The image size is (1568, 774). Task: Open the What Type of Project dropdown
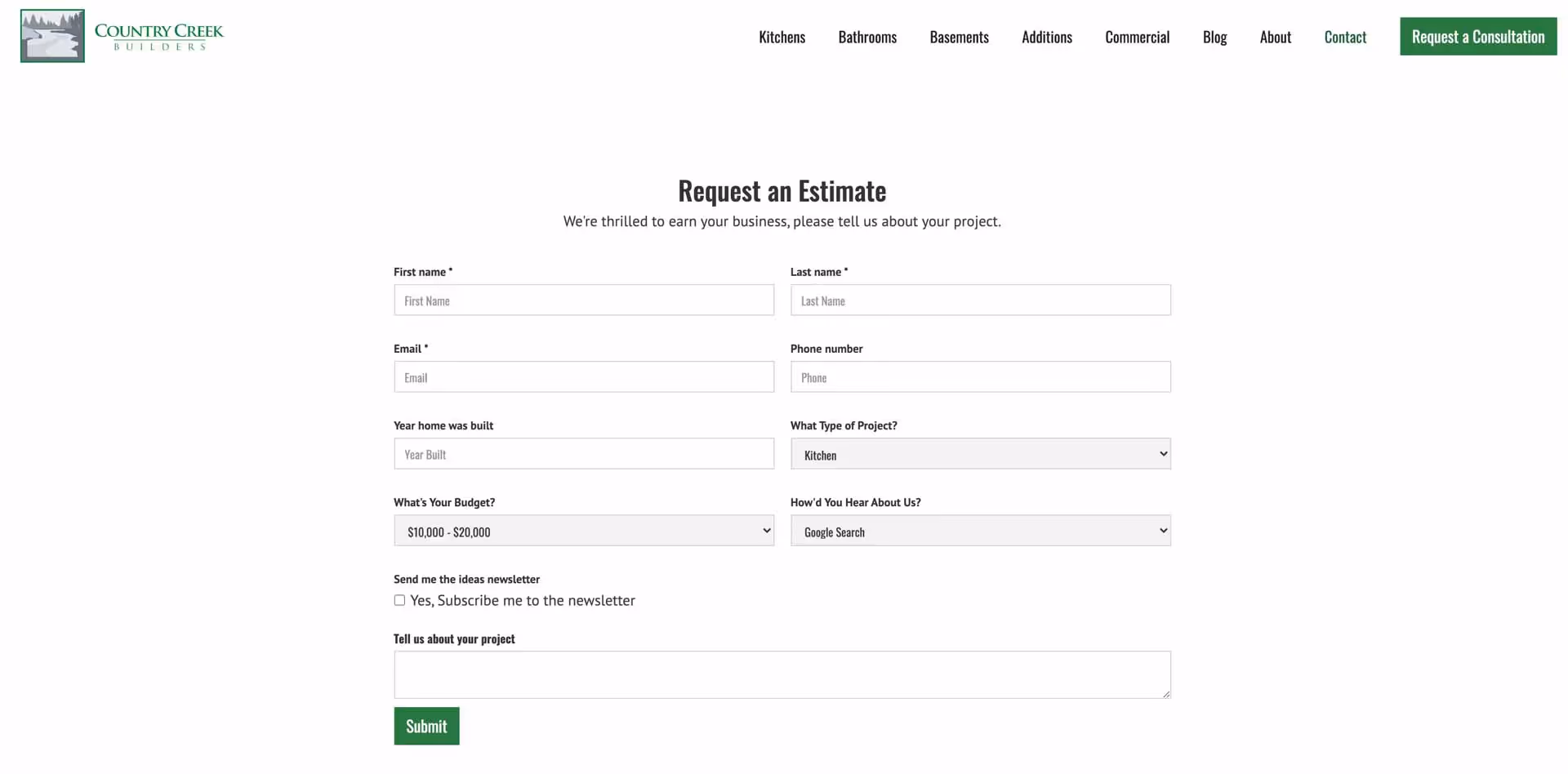[x=980, y=454]
